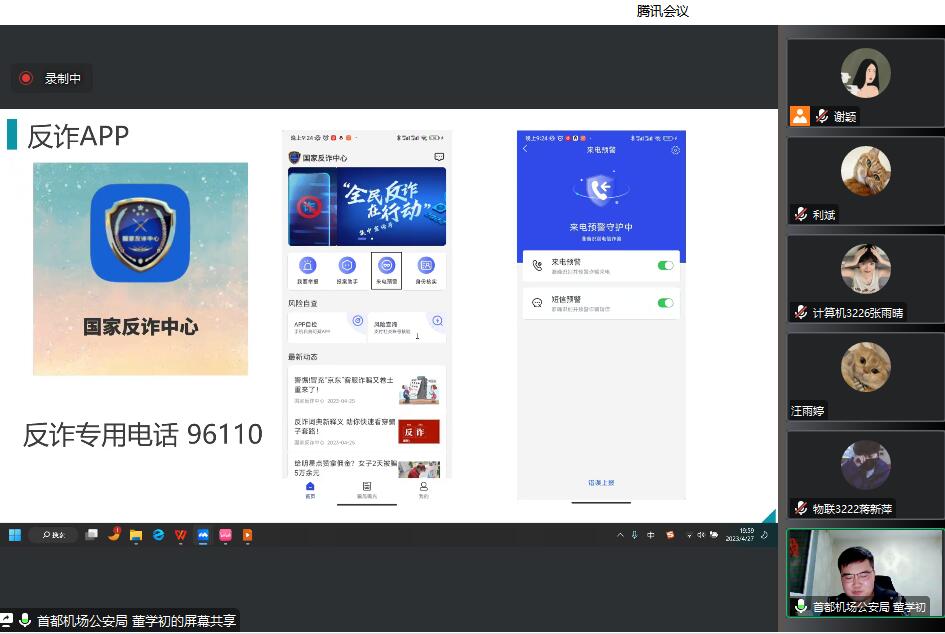Tap the shield phone icon above 来电预警守护中
The height and width of the screenshot is (634, 945).
coord(600,189)
